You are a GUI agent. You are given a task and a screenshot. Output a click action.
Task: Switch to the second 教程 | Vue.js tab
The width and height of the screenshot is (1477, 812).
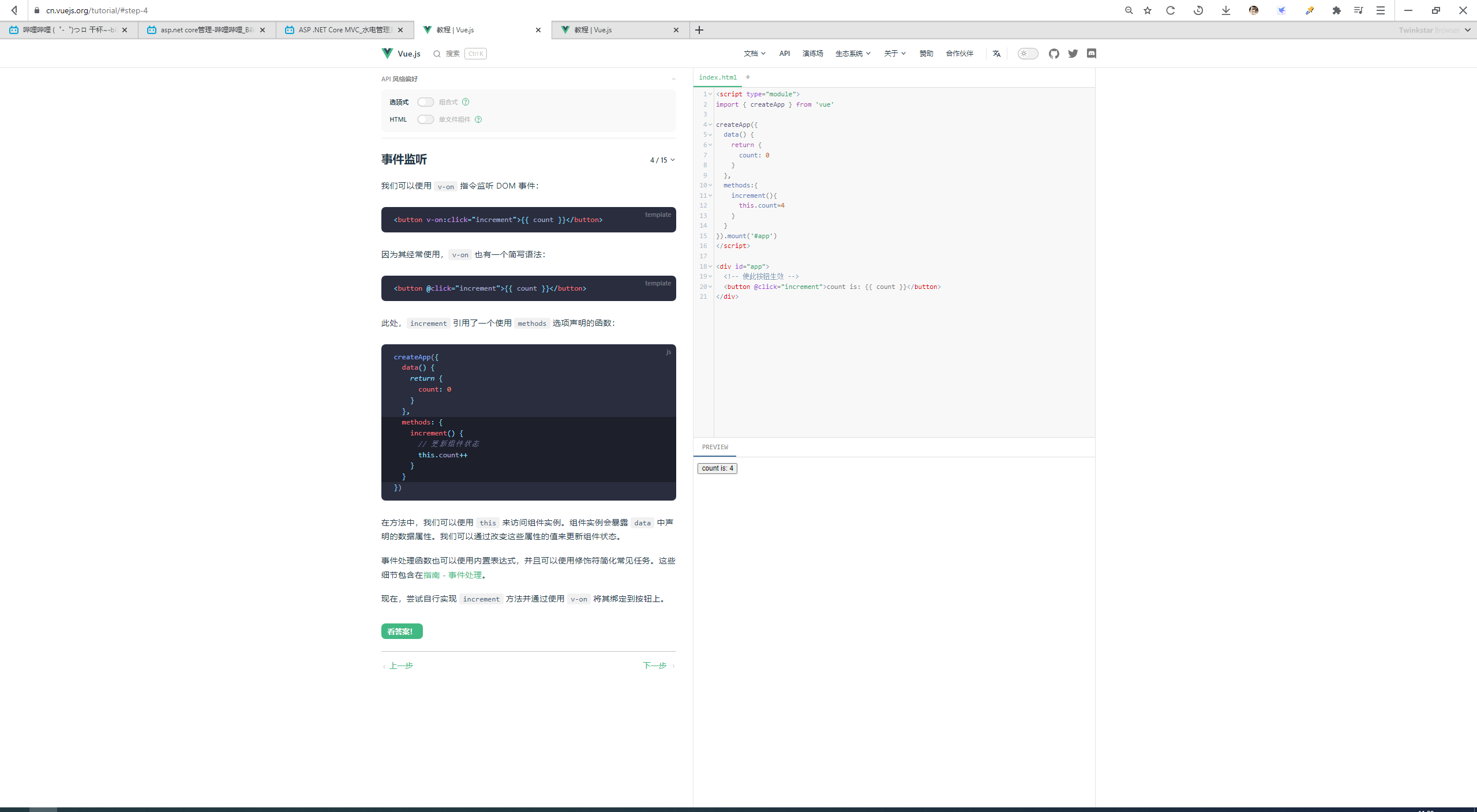tap(620, 30)
